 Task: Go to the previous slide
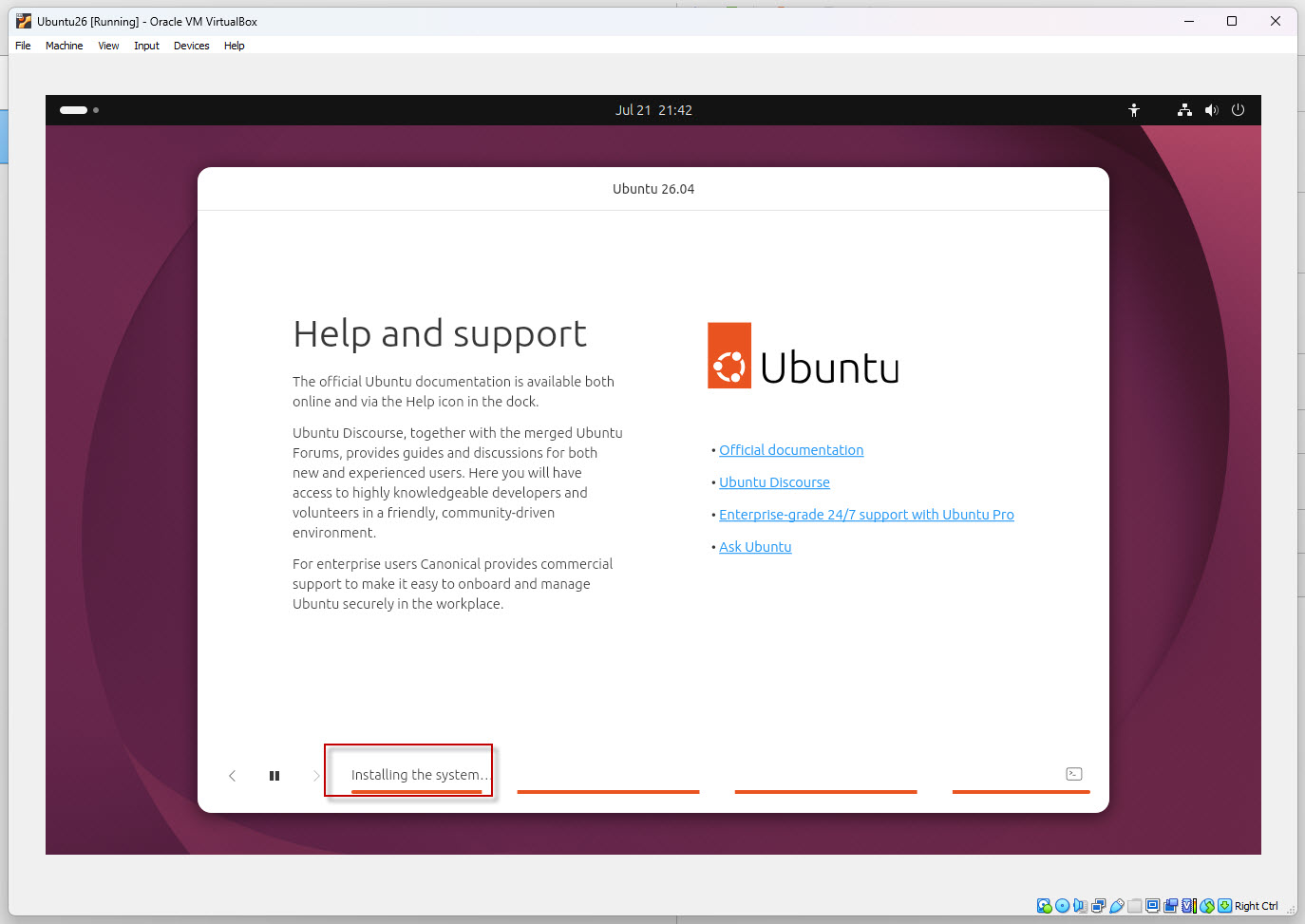coord(232,776)
